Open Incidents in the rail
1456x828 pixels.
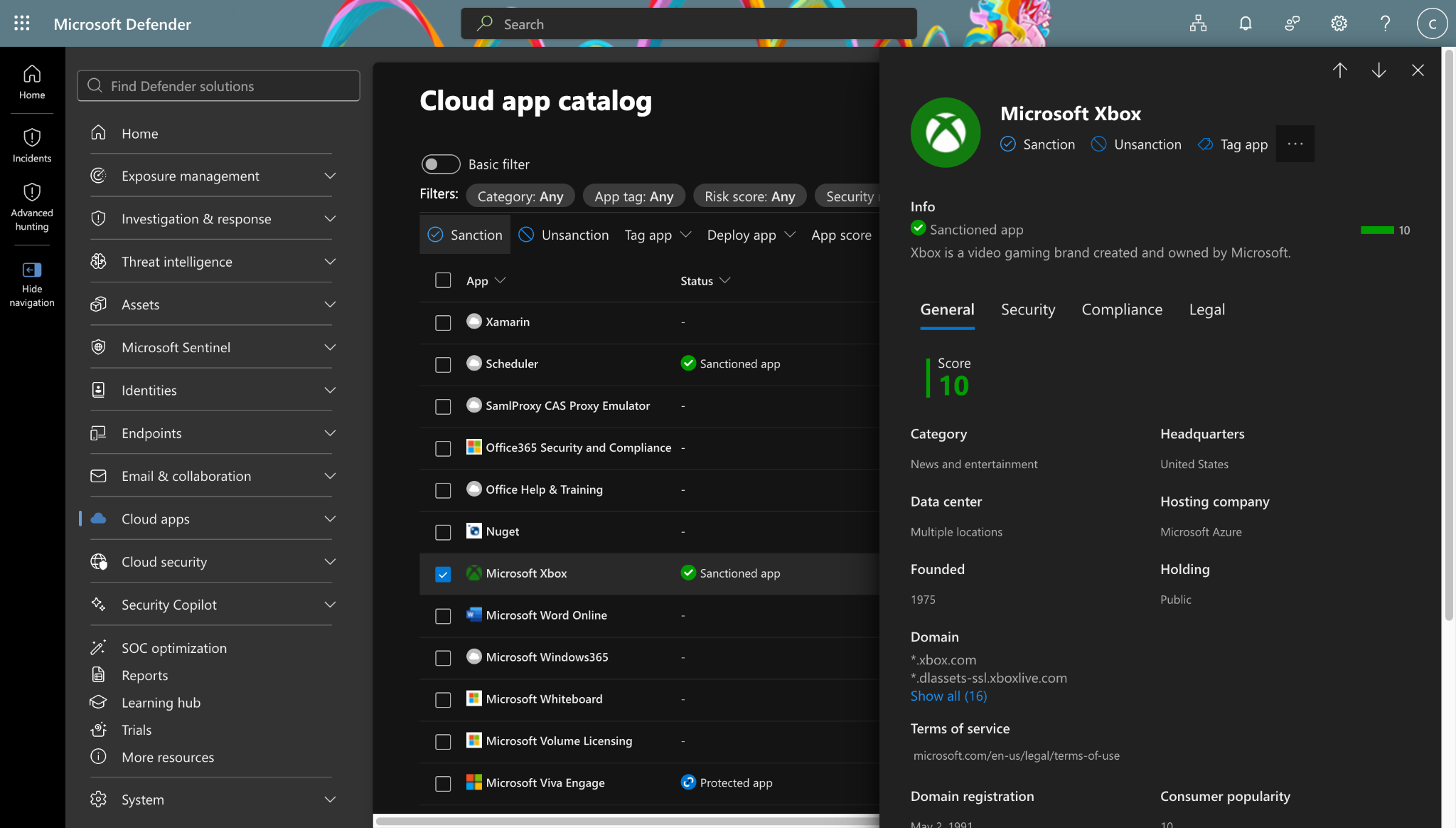(x=32, y=145)
